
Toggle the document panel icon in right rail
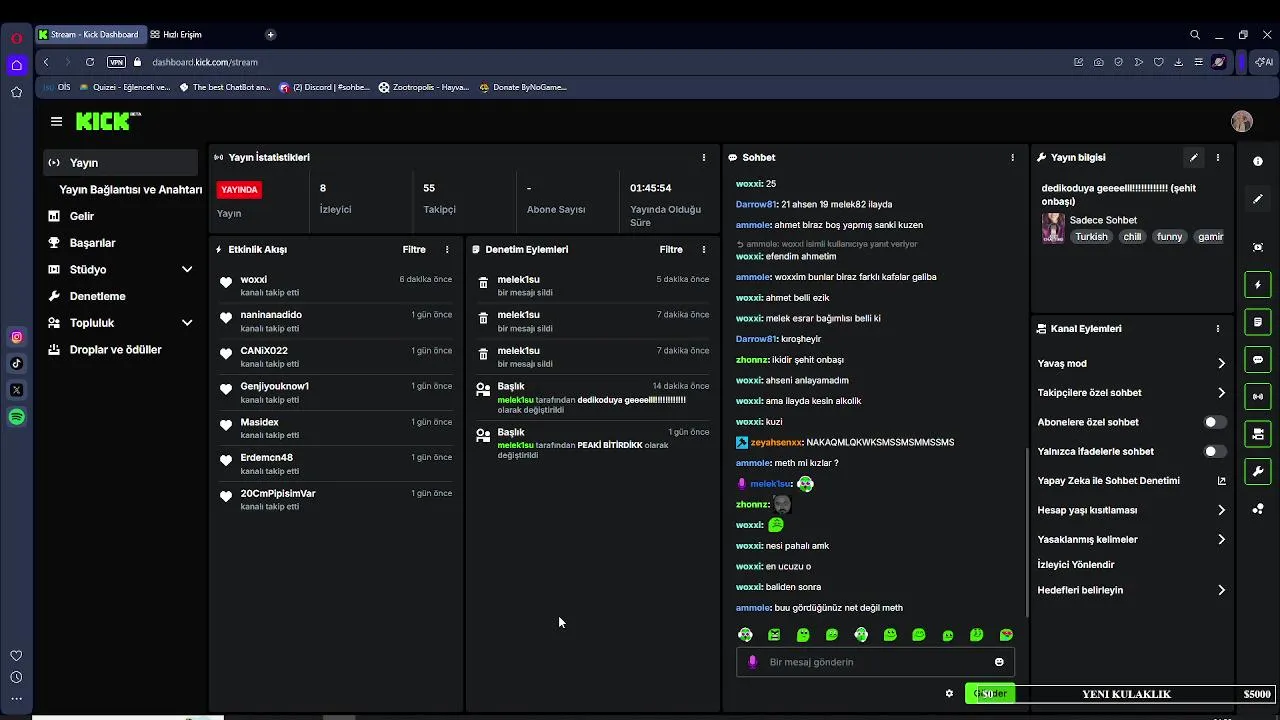1258,322
